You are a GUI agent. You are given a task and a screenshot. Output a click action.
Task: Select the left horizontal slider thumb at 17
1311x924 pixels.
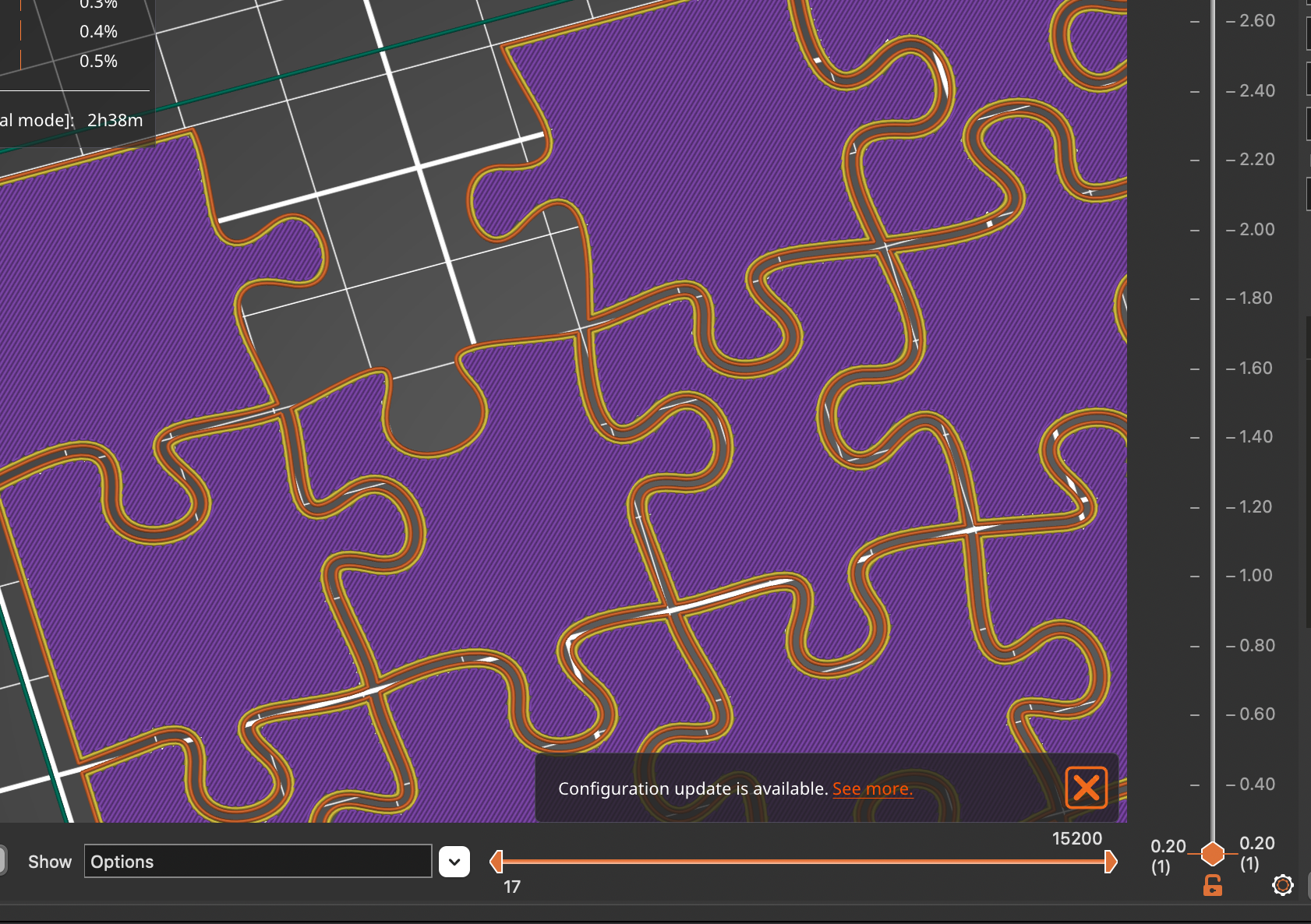click(x=496, y=862)
